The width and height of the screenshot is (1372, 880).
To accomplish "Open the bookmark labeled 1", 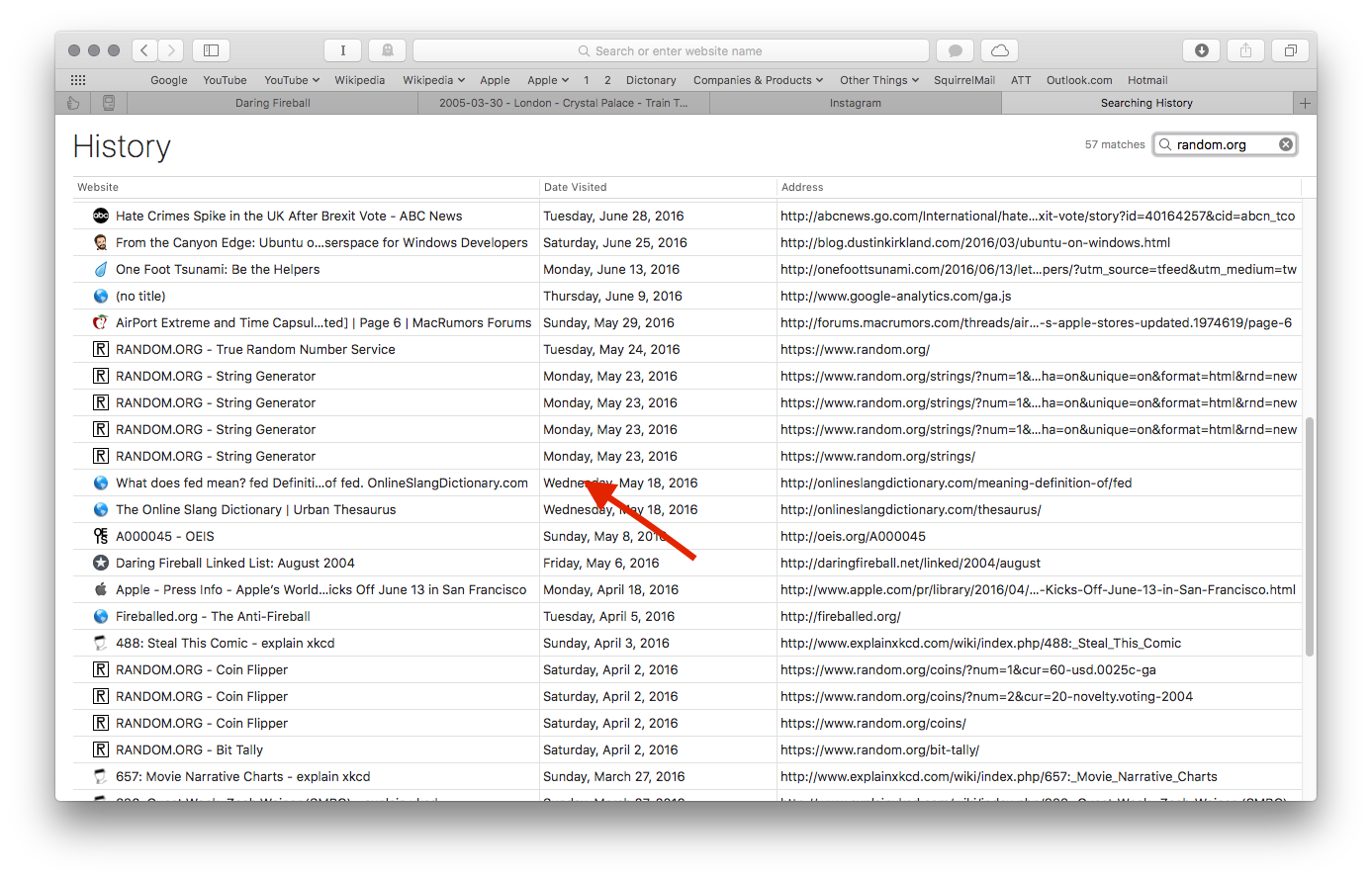I will pyautogui.click(x=587, y=80).
